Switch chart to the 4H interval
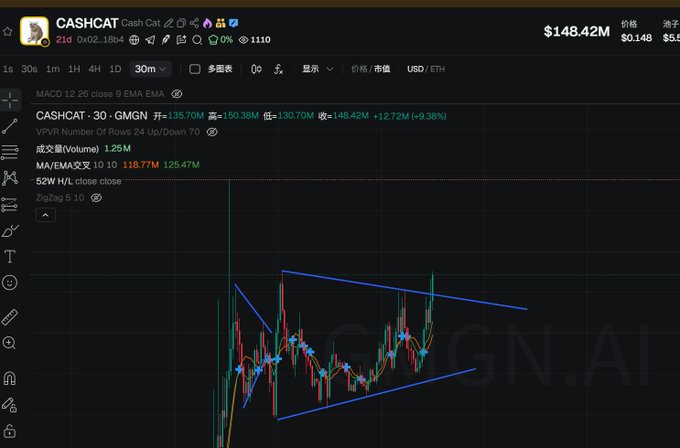The image size is (680, 448). point(95,69)
